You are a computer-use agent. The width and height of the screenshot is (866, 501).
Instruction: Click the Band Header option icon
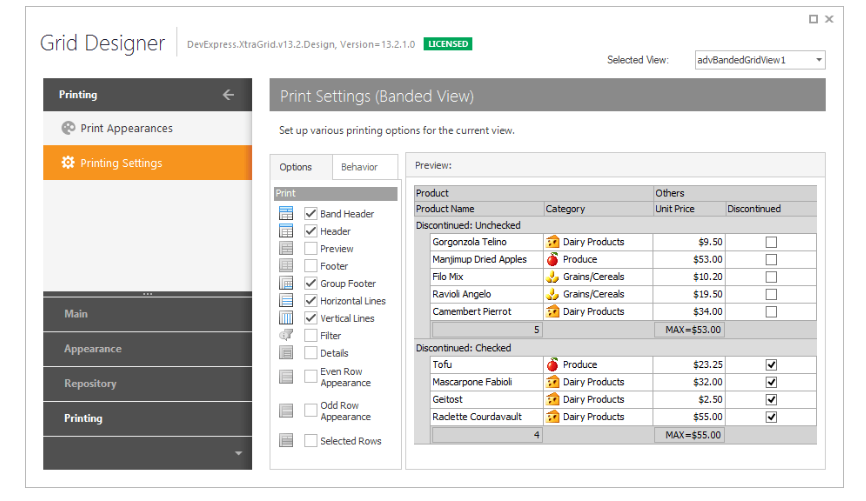click(286, 213)
